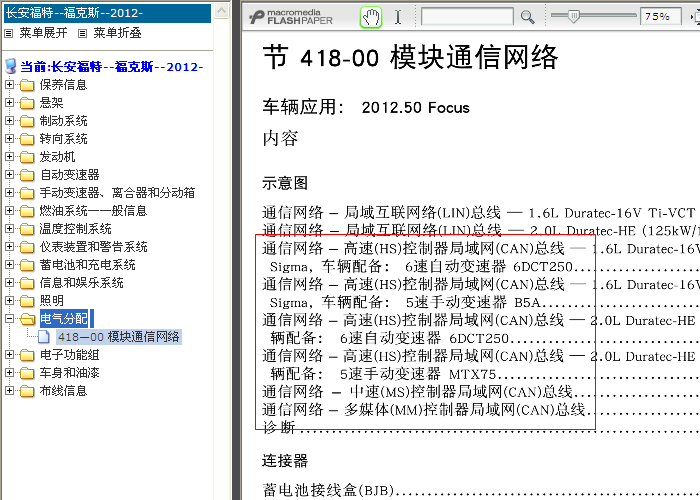Click the folder icon of 悬架

(27, 103)
